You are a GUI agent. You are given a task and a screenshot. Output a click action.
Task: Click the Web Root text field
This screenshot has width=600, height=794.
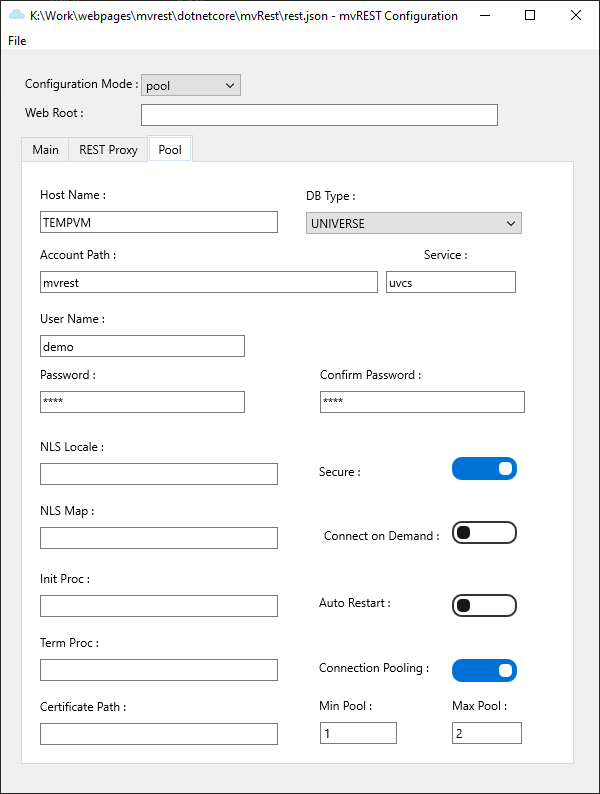pyautogui.click(x=319, y=115)
